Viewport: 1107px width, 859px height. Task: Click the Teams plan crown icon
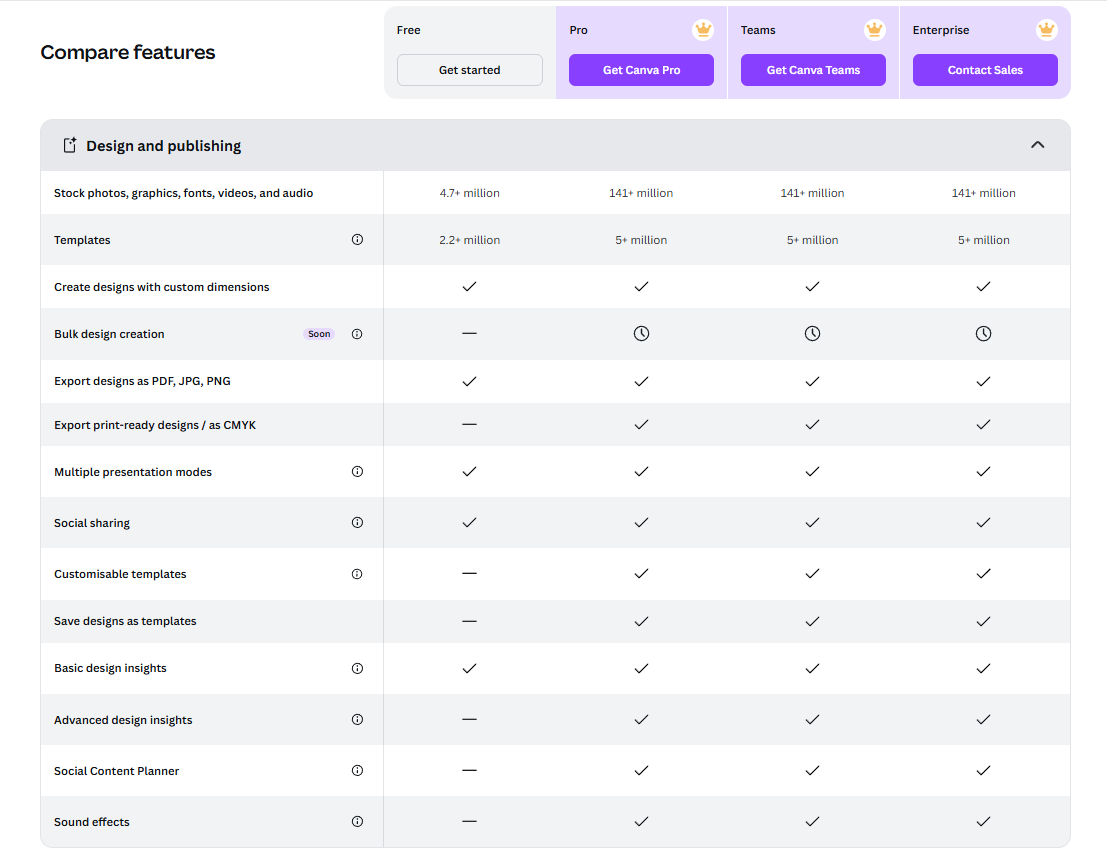pos(875,30)
